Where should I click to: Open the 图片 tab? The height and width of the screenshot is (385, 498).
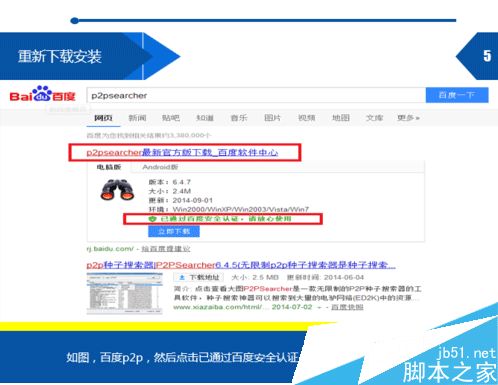273,118
